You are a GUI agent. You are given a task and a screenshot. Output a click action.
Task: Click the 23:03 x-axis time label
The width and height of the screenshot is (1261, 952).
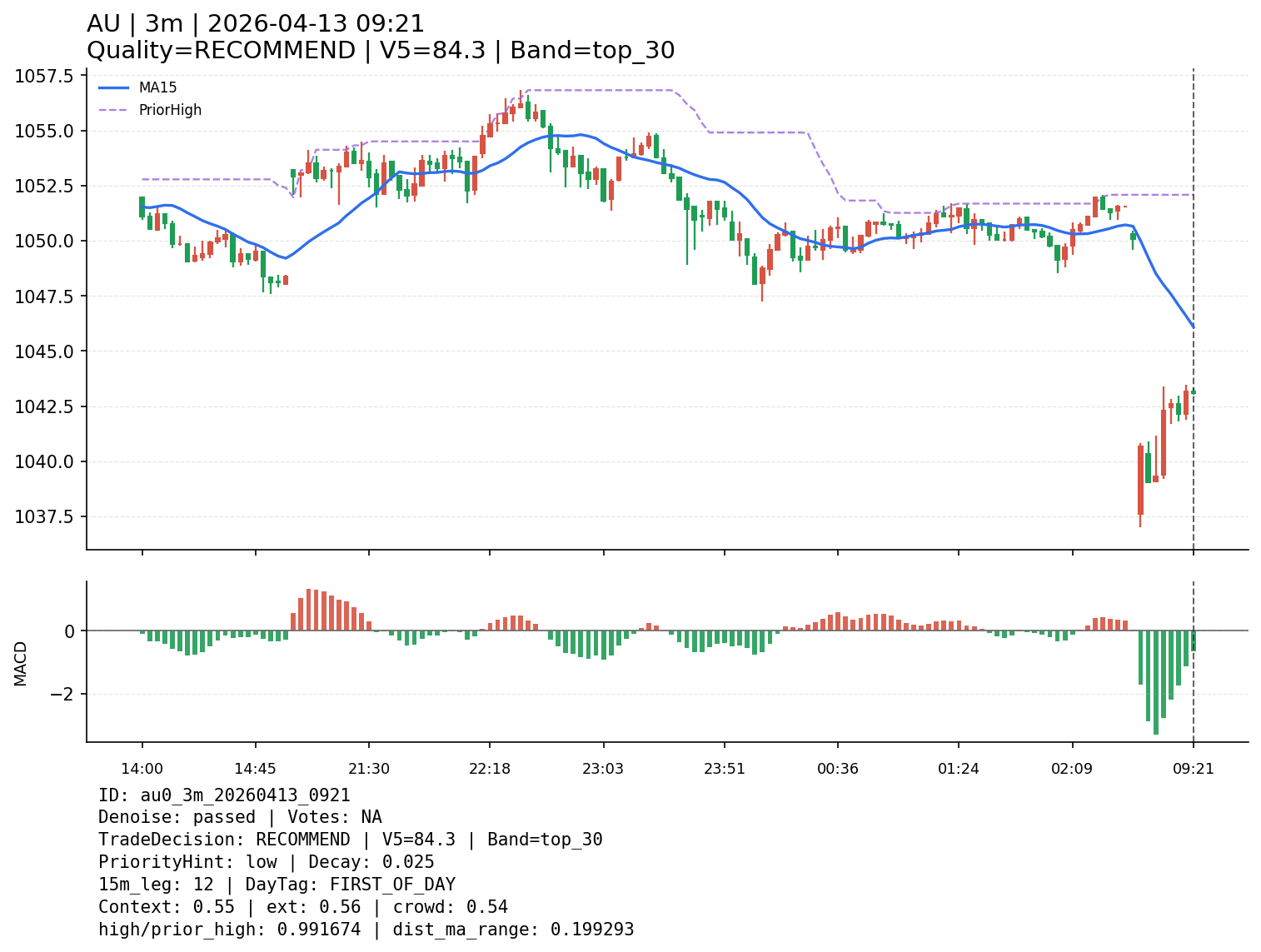point(603,769)
